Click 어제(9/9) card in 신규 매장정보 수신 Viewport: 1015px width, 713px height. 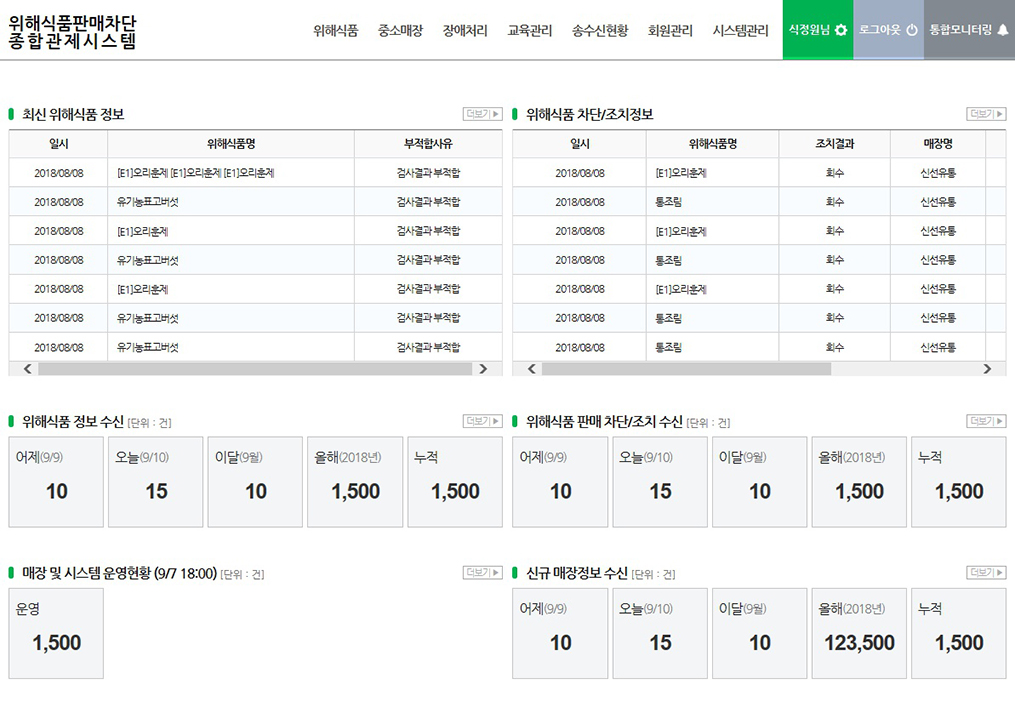coord(560,633)
